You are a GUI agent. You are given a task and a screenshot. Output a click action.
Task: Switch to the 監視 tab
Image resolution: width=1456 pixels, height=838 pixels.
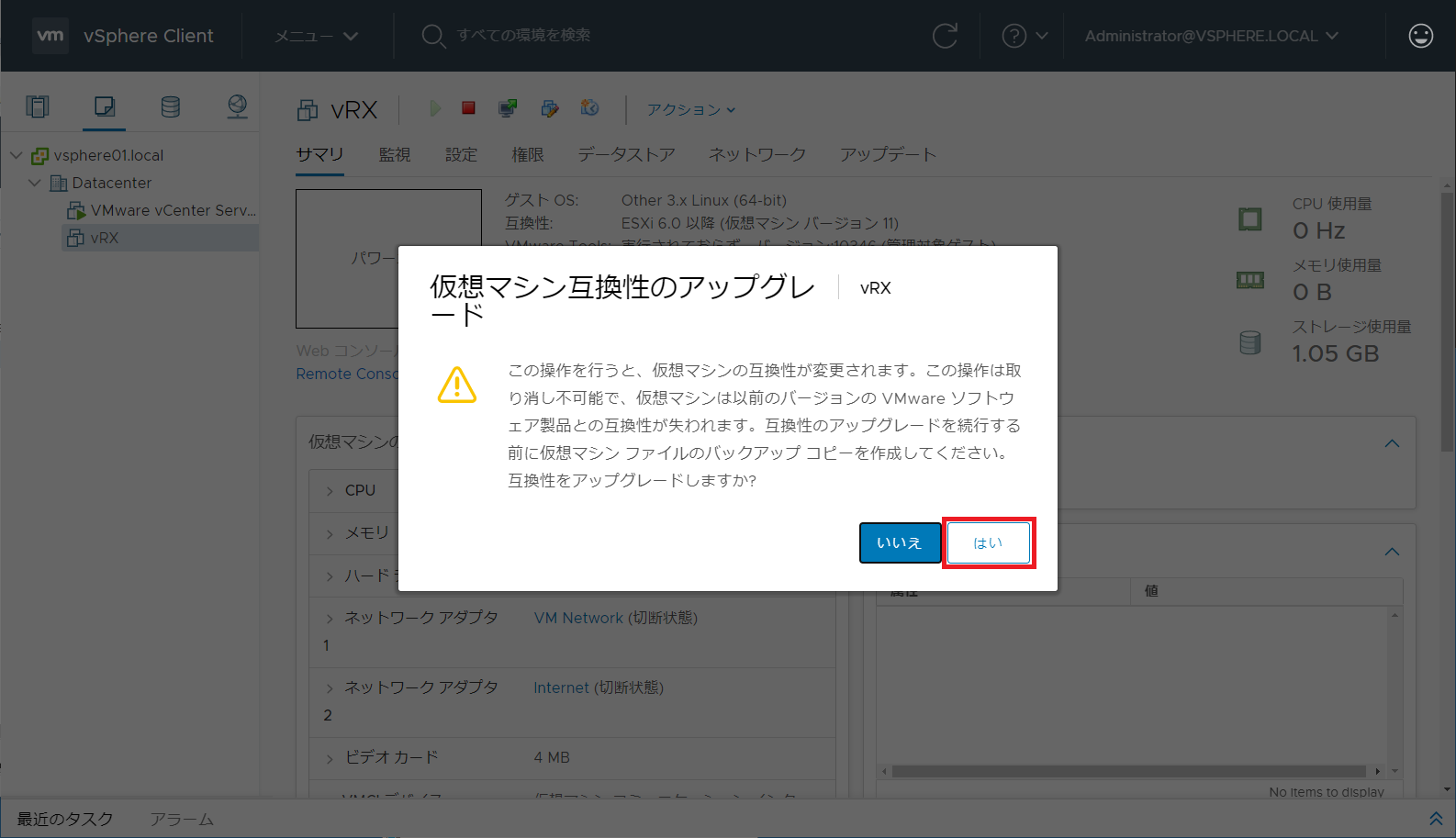pos(395,154)
